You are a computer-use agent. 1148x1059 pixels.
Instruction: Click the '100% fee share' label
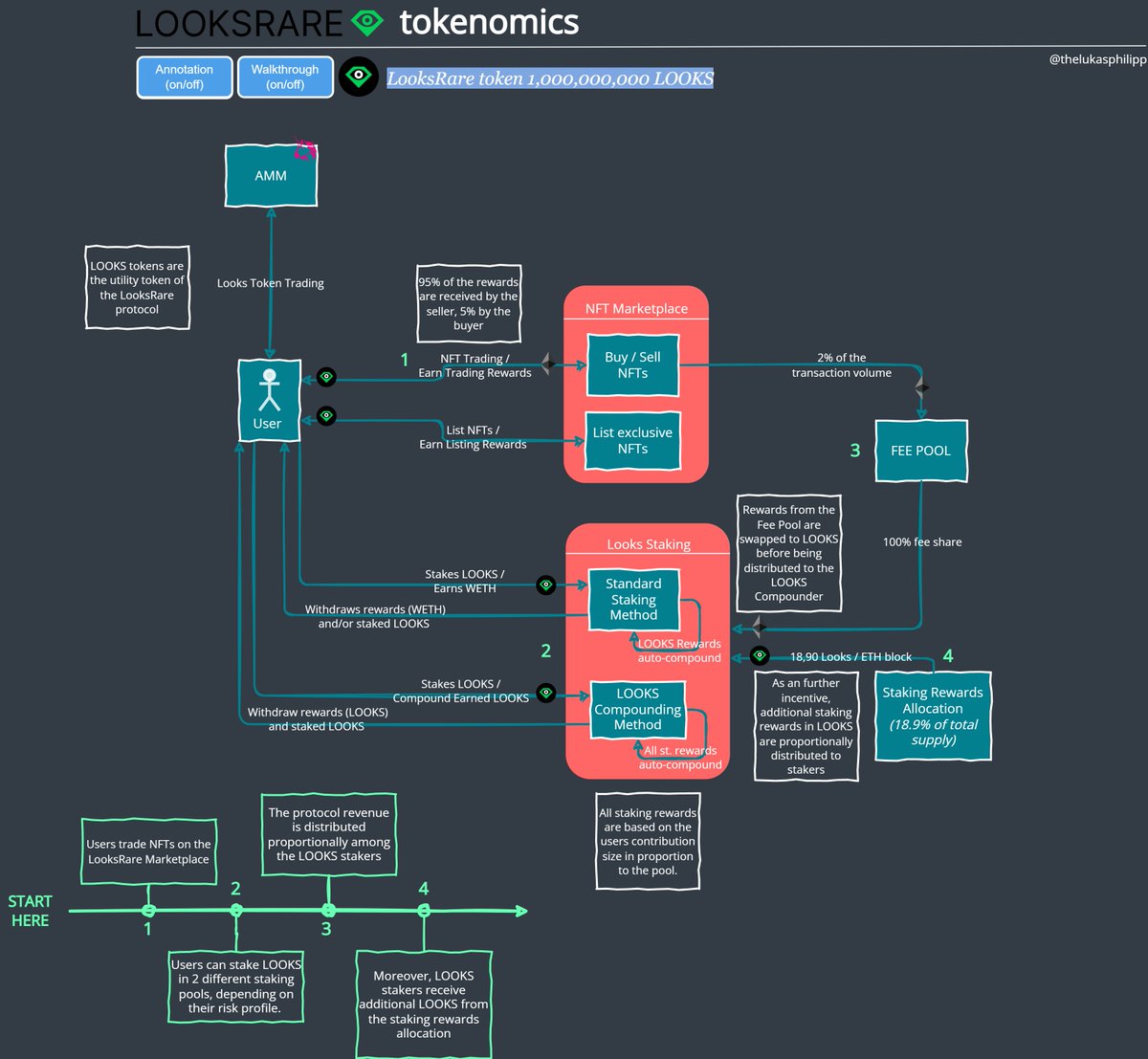[922, 541]
